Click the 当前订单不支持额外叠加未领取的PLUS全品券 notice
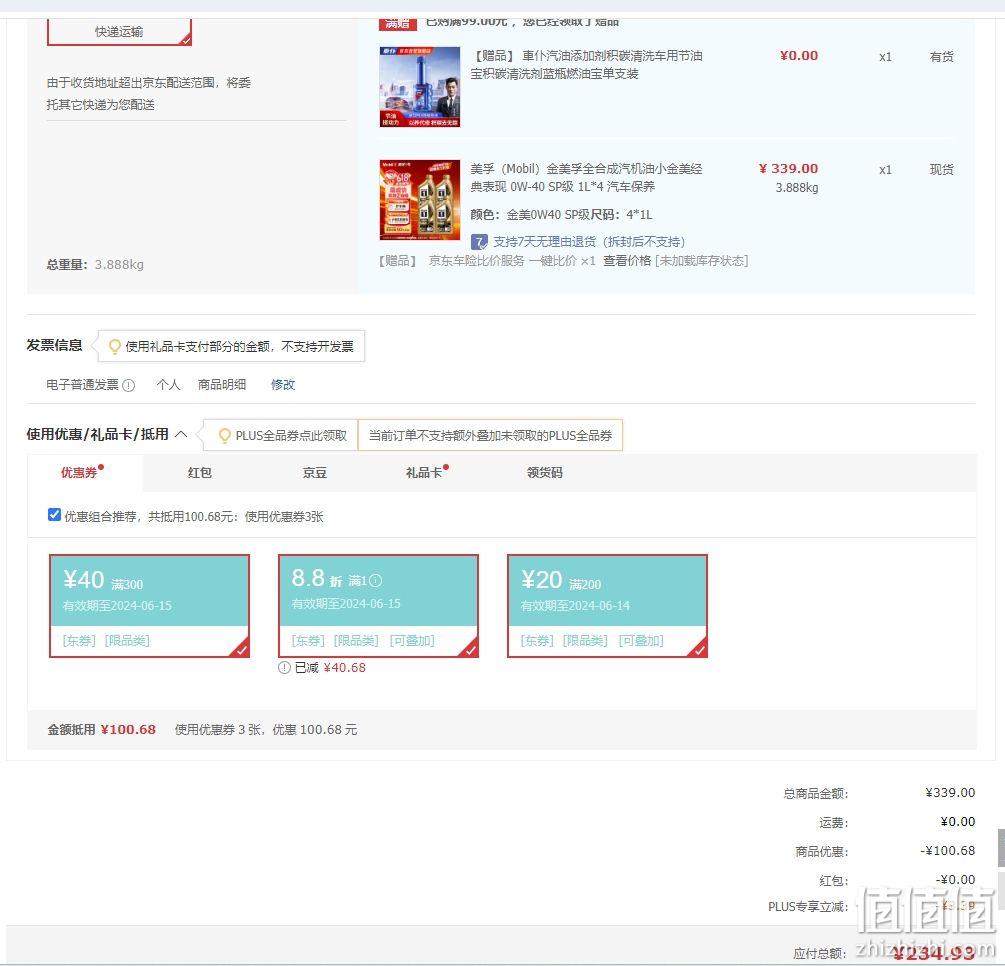The image size is (1005, 966). tap(490, 436)
